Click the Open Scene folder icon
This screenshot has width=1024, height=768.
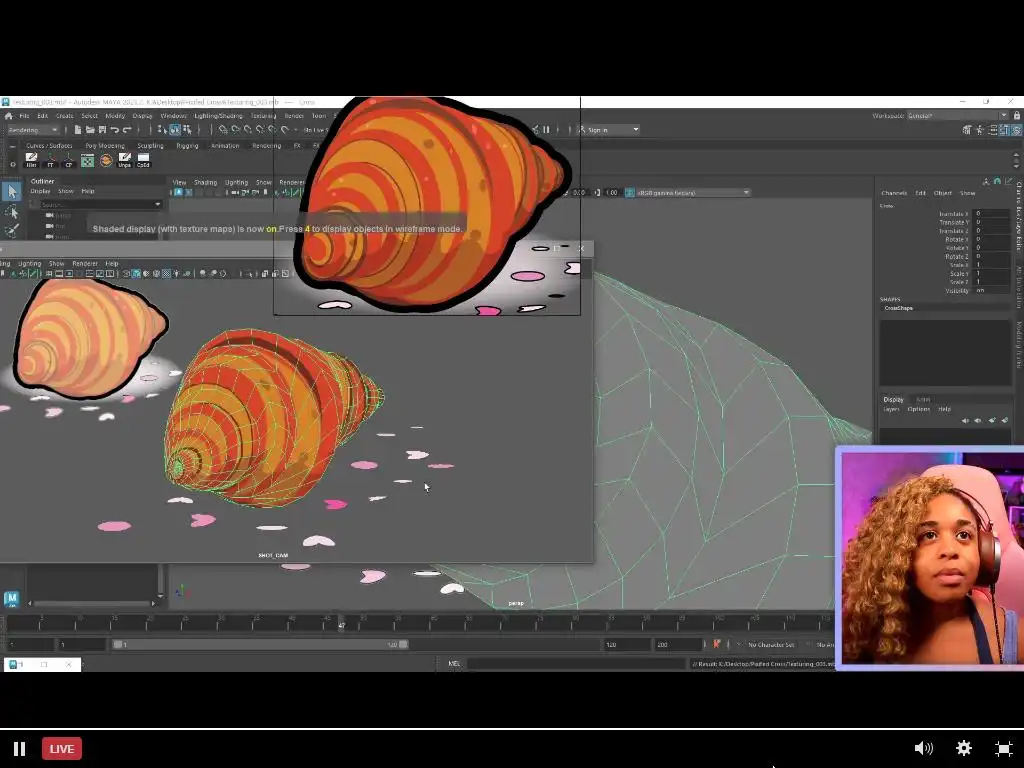click(90, 130)
